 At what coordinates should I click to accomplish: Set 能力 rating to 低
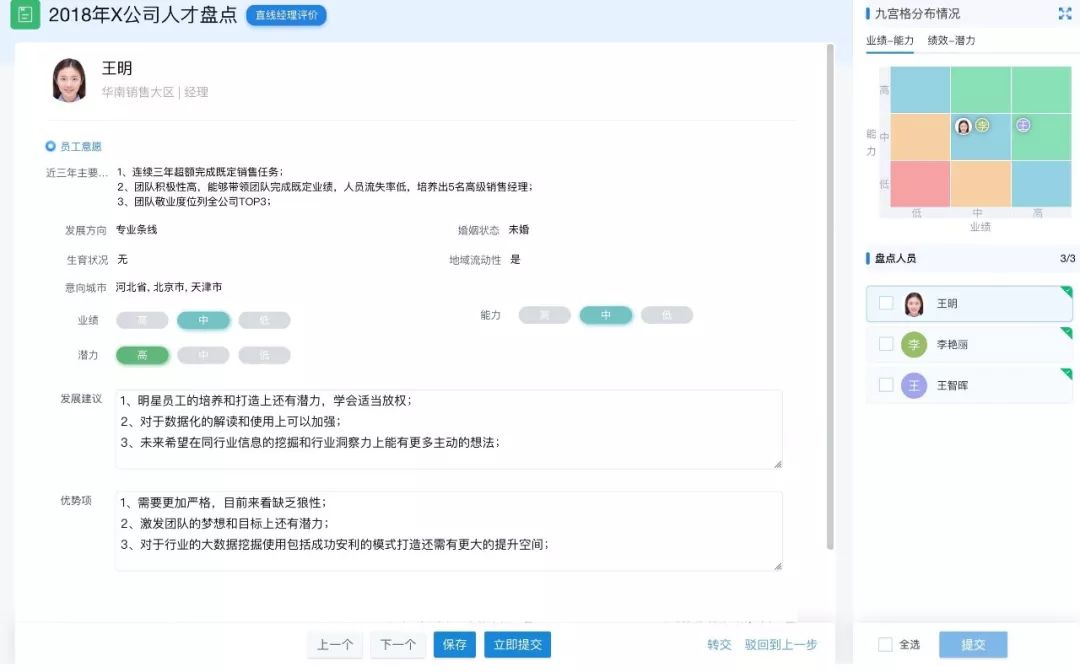pos(667,314)
